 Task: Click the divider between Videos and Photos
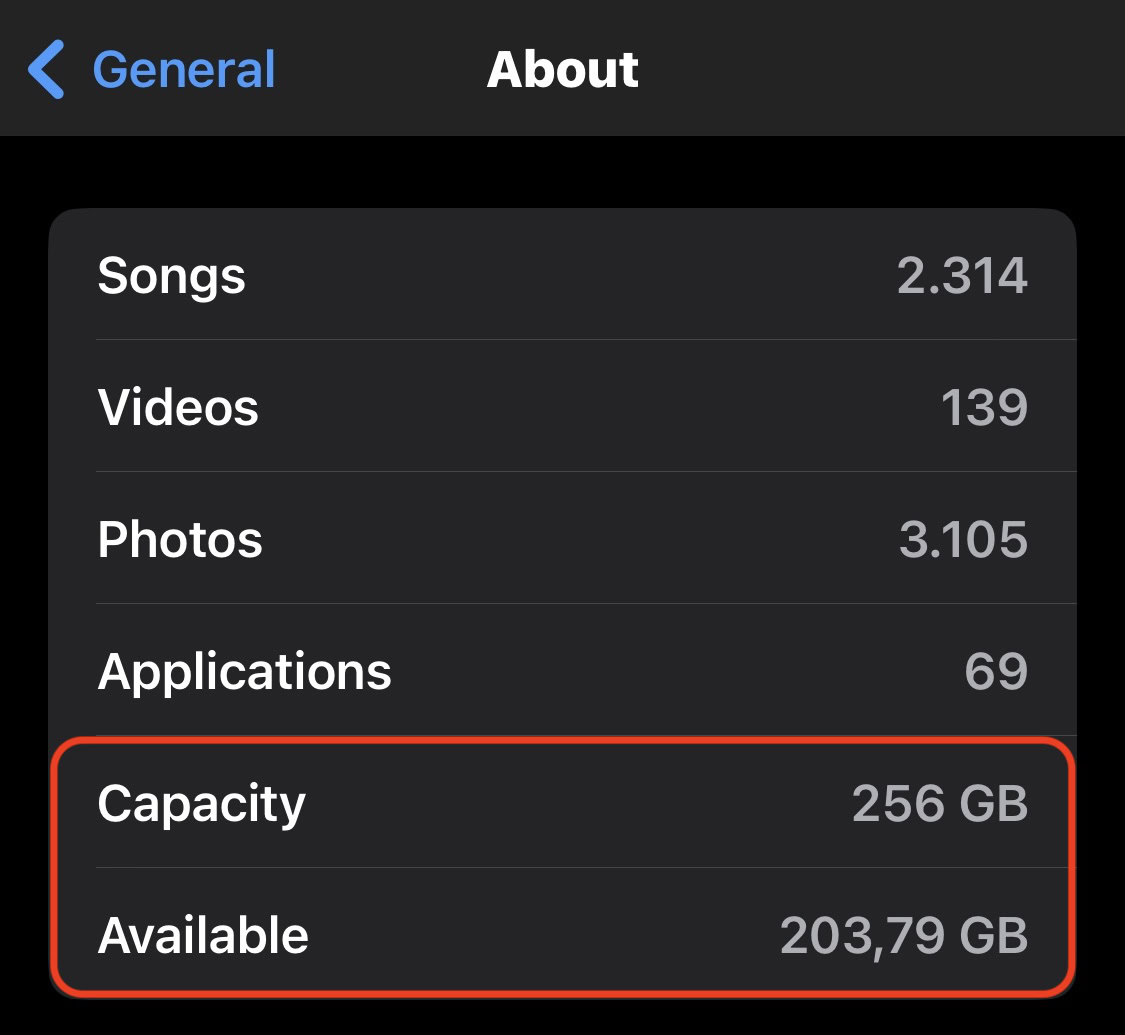coord(585,471)
